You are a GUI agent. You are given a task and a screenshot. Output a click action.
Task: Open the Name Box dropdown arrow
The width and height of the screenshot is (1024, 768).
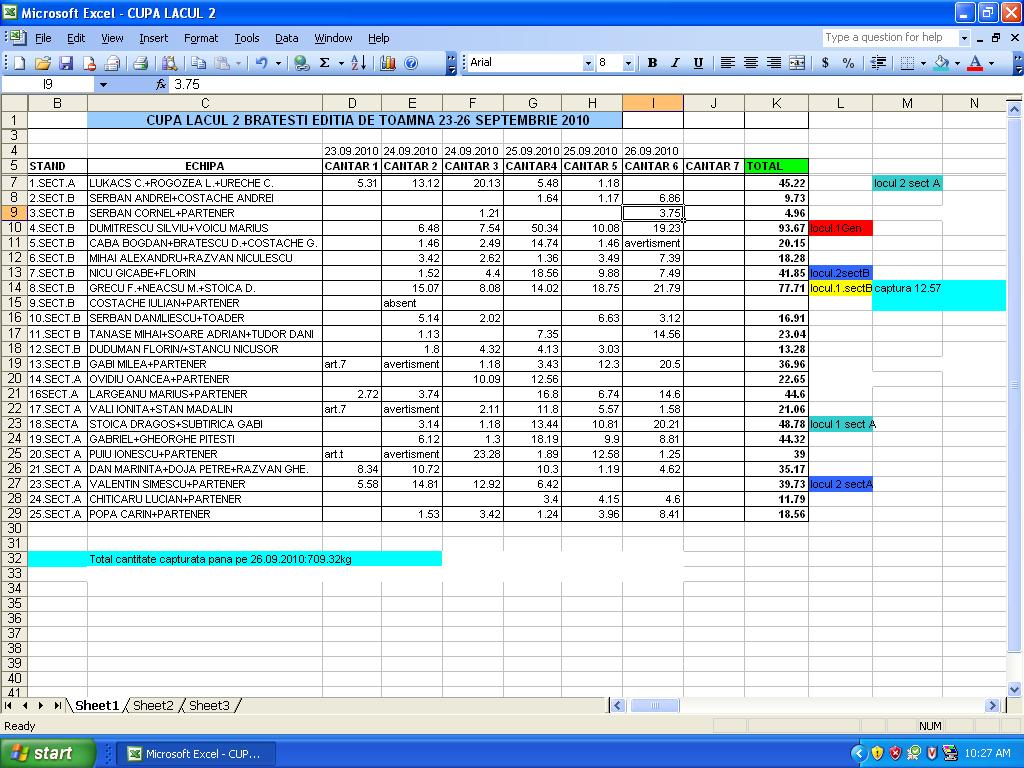click(x=102, y=85)
